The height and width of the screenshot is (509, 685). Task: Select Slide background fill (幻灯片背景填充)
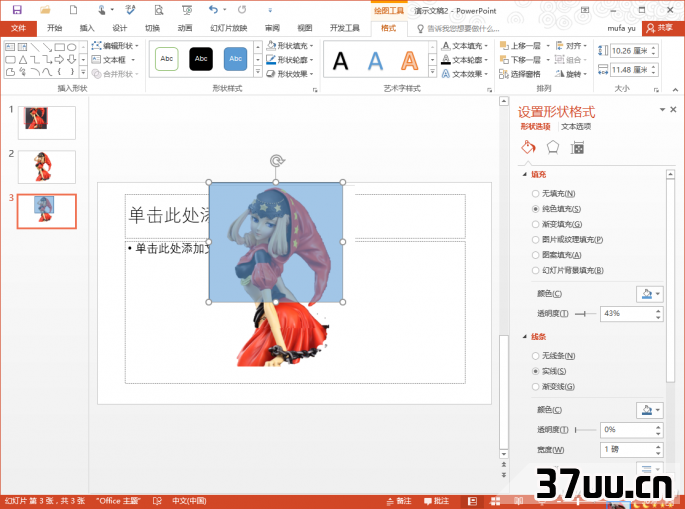(x=535, y=270)
